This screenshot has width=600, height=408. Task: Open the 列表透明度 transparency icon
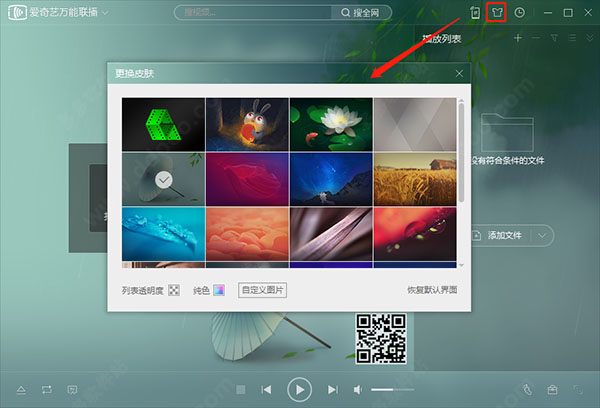point(174,290)
